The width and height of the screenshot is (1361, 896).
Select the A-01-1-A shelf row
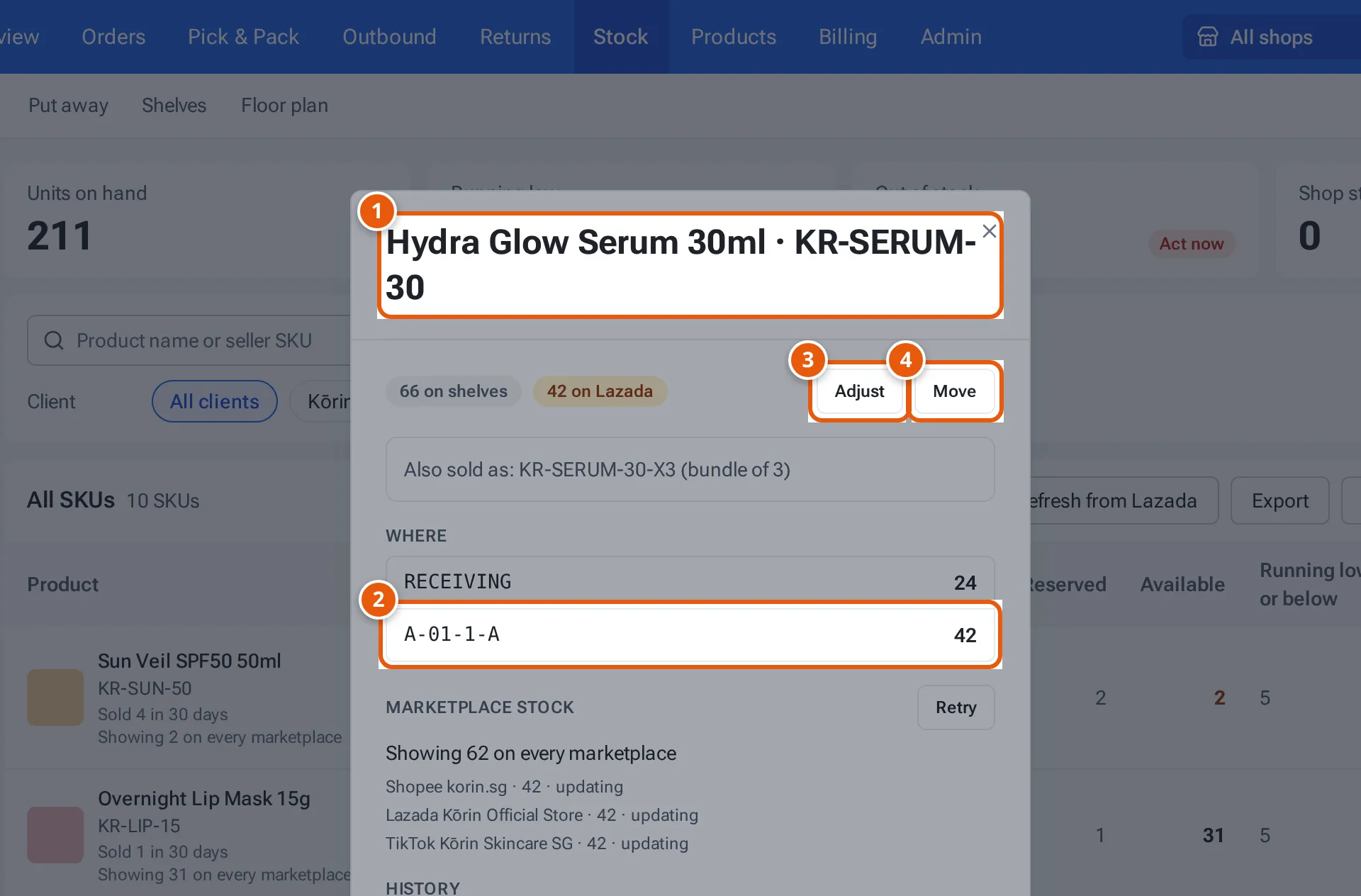point(690,634)
